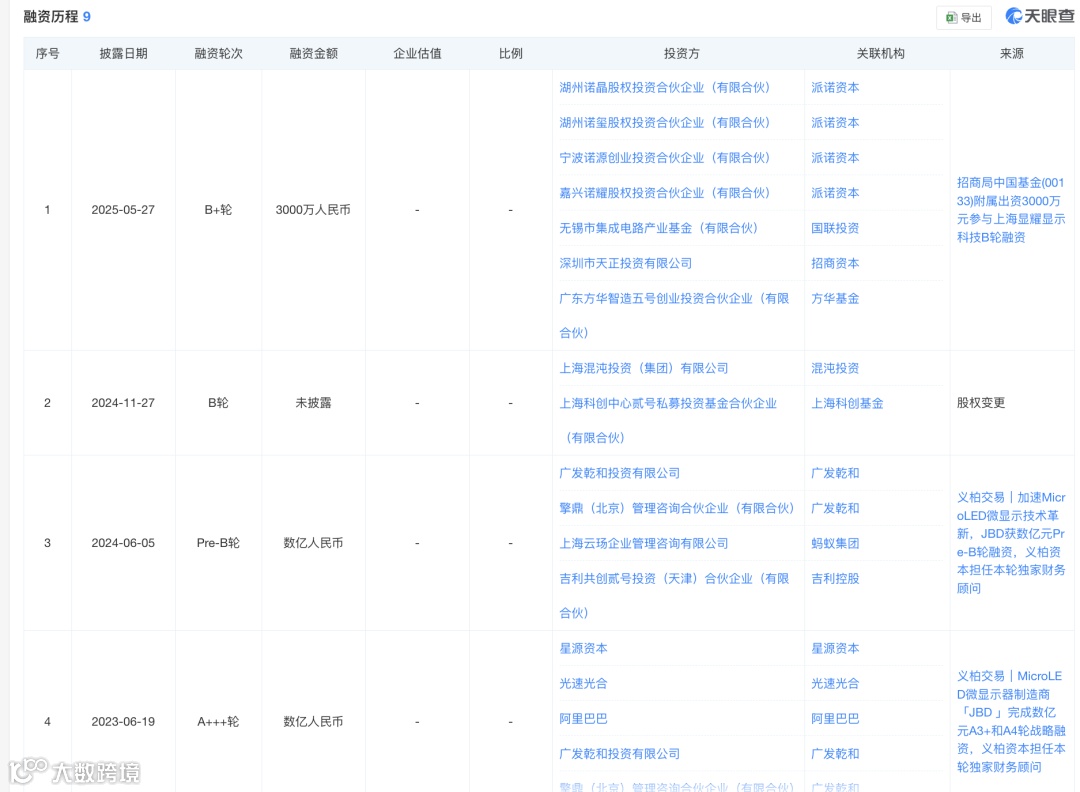Open related institution 方华基金
Screen dimensions: 1080x792
[x=835, y=298]
